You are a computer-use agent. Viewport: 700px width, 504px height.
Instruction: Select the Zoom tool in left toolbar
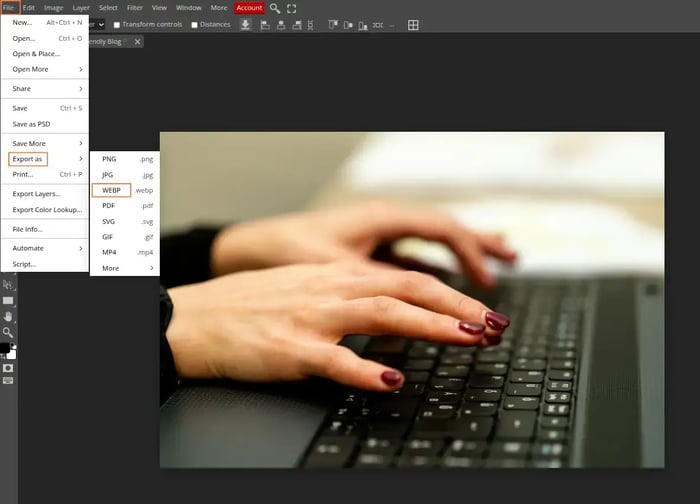(8, 332)
